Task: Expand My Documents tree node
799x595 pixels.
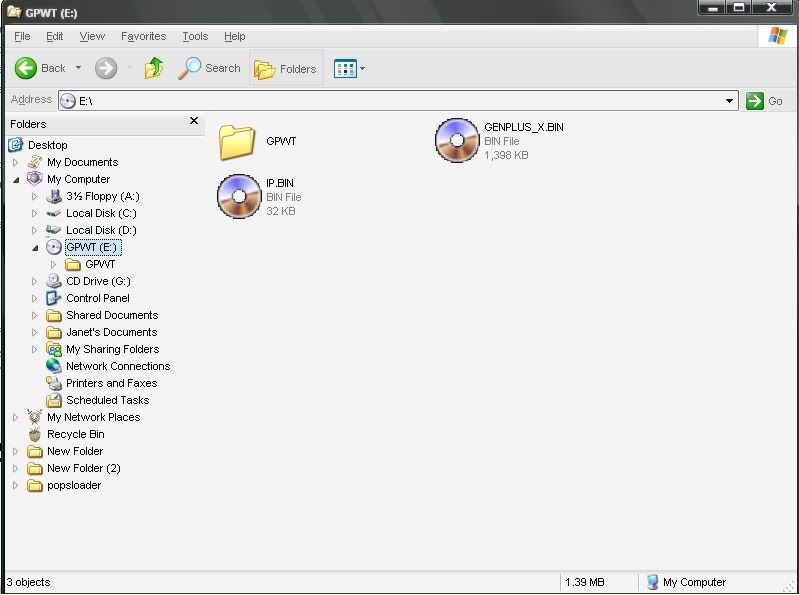Action: tap(15, 163)
